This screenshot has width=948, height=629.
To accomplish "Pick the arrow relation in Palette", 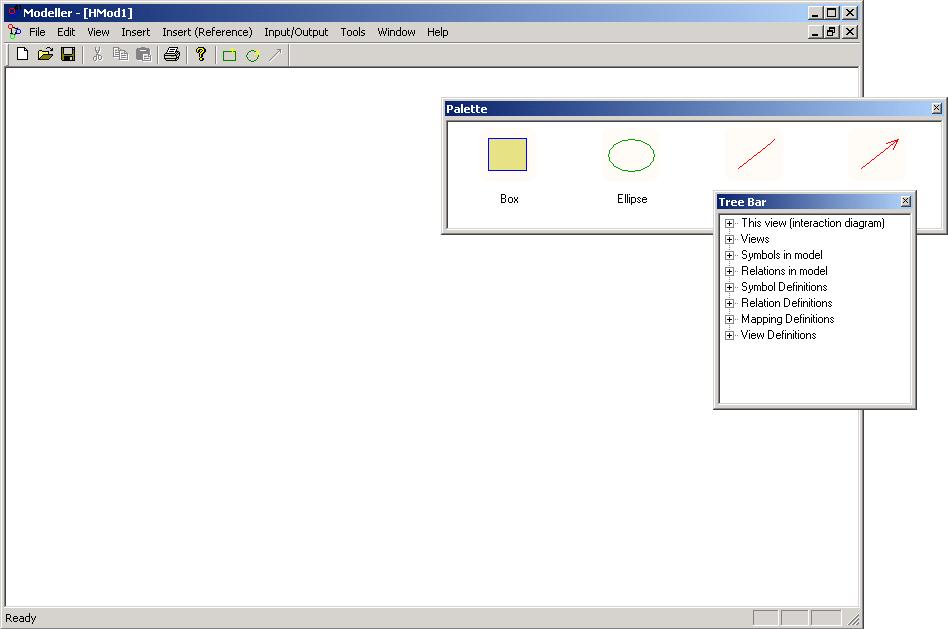I will coord(880,154).
